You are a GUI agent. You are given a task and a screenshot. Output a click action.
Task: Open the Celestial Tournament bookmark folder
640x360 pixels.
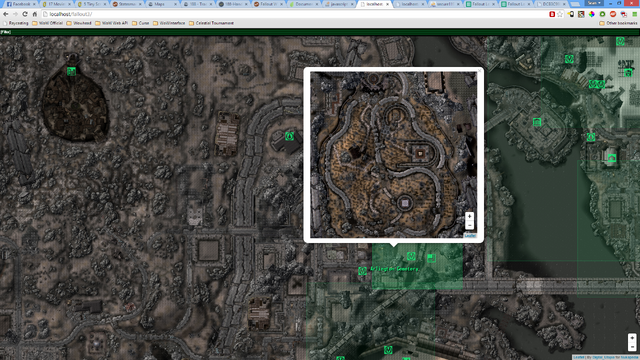click(211, 23)
